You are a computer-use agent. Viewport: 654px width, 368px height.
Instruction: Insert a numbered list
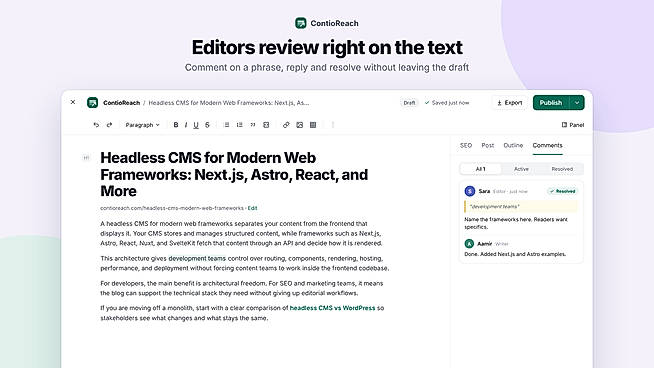tap(239, 125)
